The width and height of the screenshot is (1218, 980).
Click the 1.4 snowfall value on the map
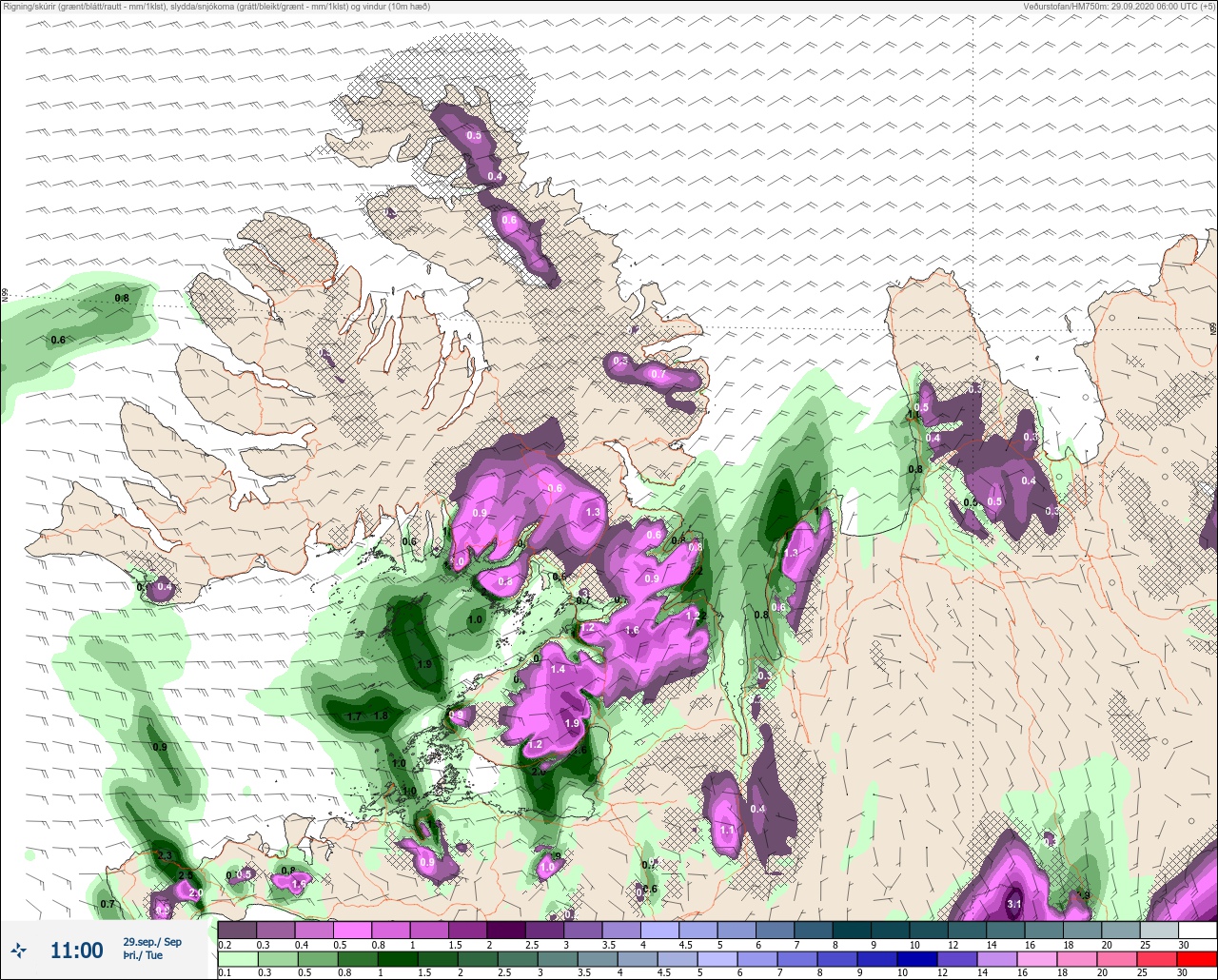(559, 670)
